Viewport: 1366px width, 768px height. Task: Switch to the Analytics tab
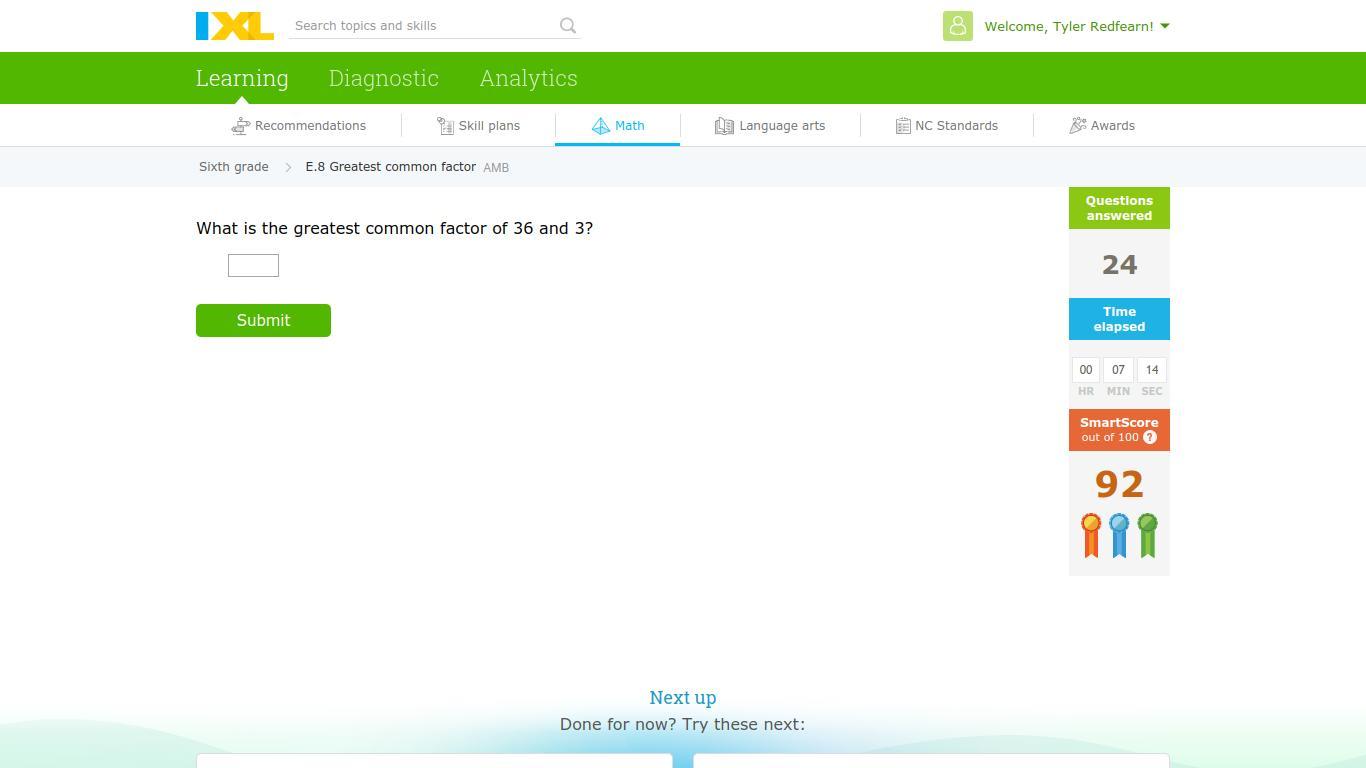(528, 78)
